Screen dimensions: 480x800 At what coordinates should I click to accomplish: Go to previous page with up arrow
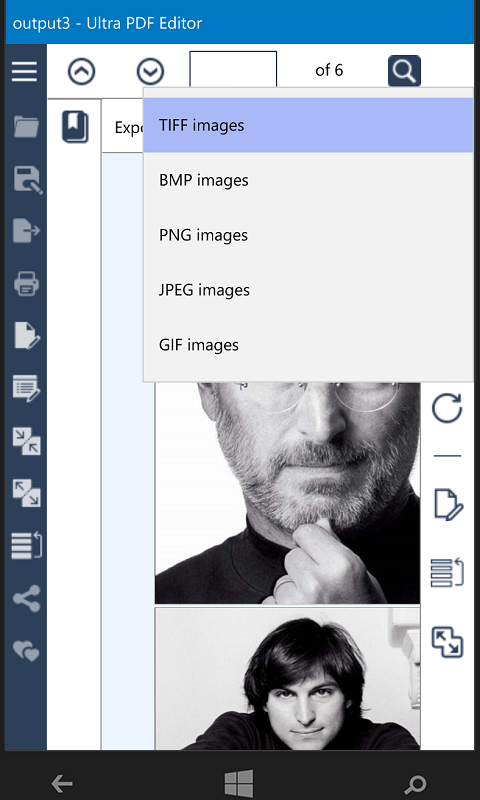coord(81,71)
